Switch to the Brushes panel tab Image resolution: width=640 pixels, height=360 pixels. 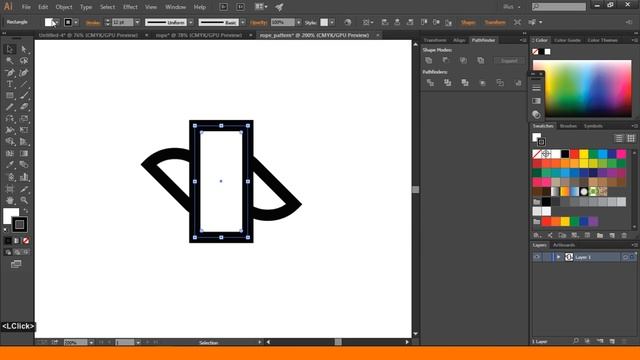coord(568,126)
